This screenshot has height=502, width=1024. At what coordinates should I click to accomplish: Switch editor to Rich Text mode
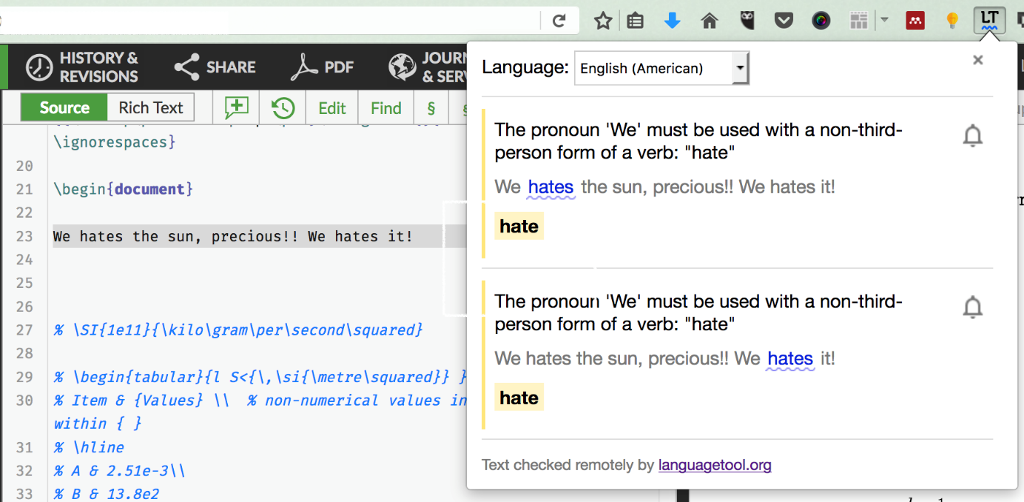coord(151,108)
